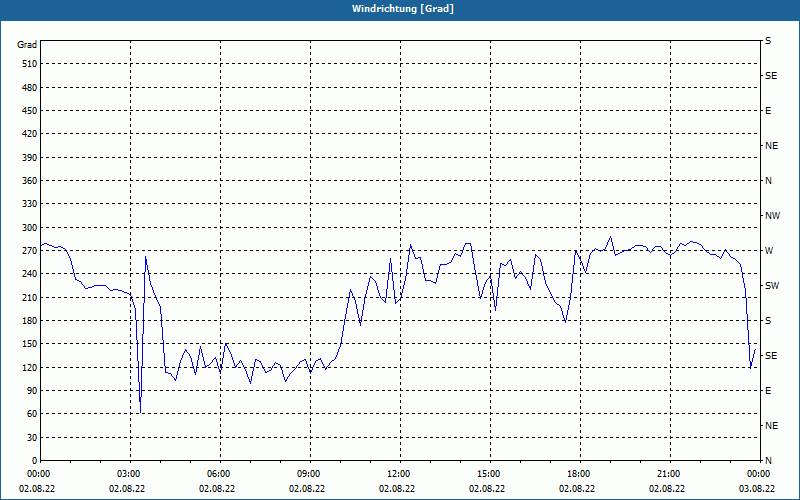Viewport: 800px width, 500px height.
Task: Select compass label E level with 90
Action: pos(768,391)
